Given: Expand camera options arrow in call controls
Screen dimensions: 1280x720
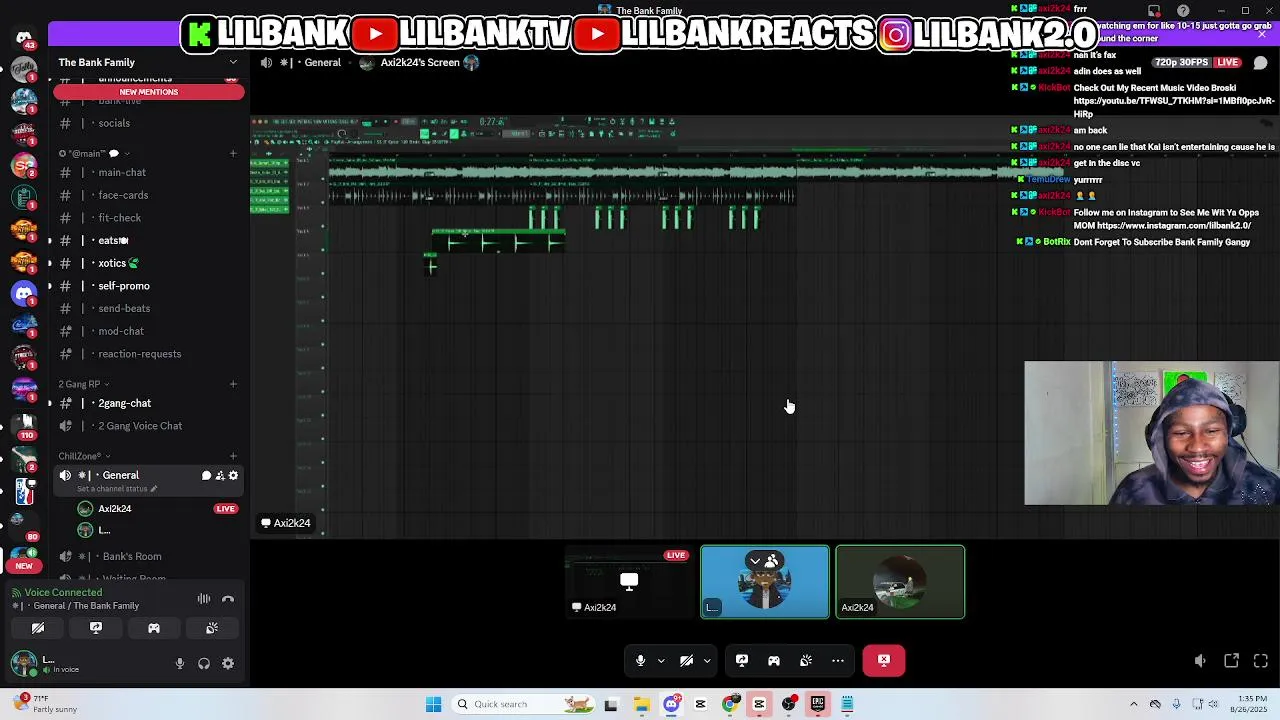Looking at the screenshot, I should 707,660.
